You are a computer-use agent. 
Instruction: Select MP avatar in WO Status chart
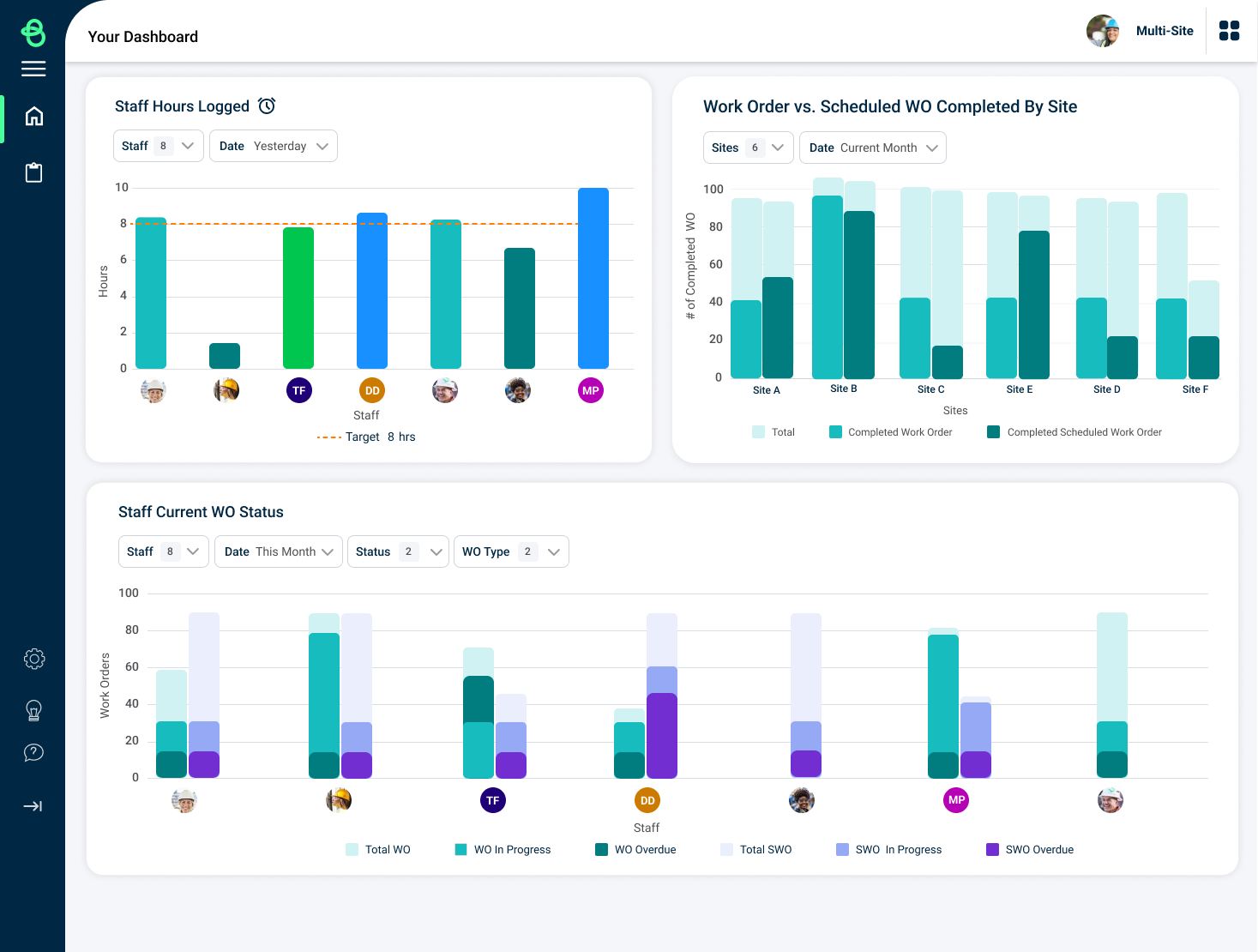[x=956, y=800]
